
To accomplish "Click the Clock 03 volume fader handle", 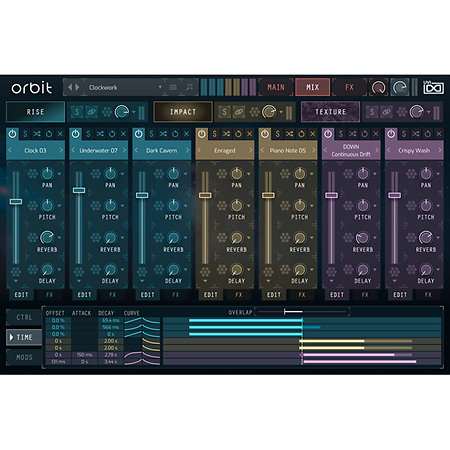I will [x=16, y=201].
